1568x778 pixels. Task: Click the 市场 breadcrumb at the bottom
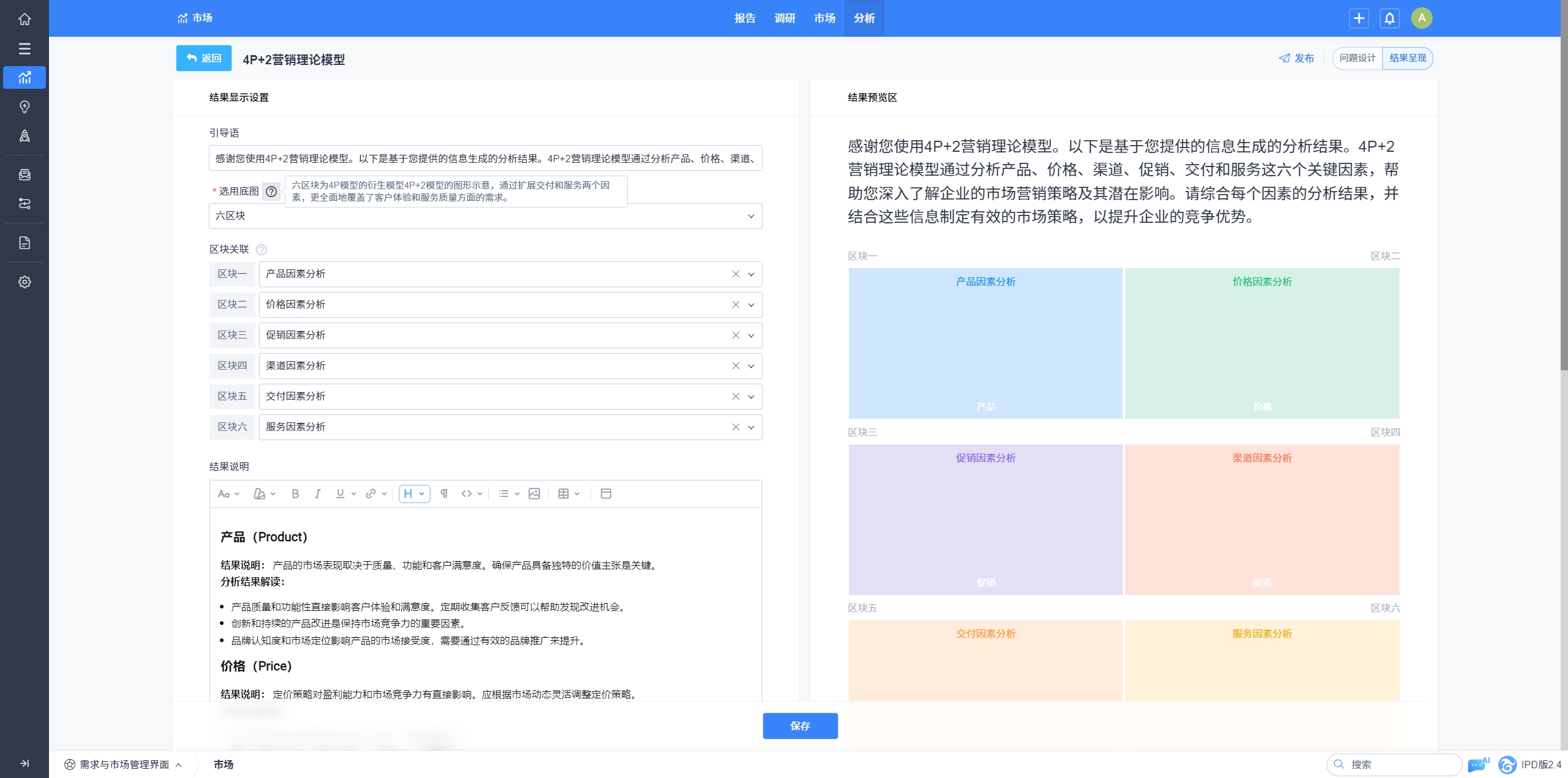[x=224, y=765]
